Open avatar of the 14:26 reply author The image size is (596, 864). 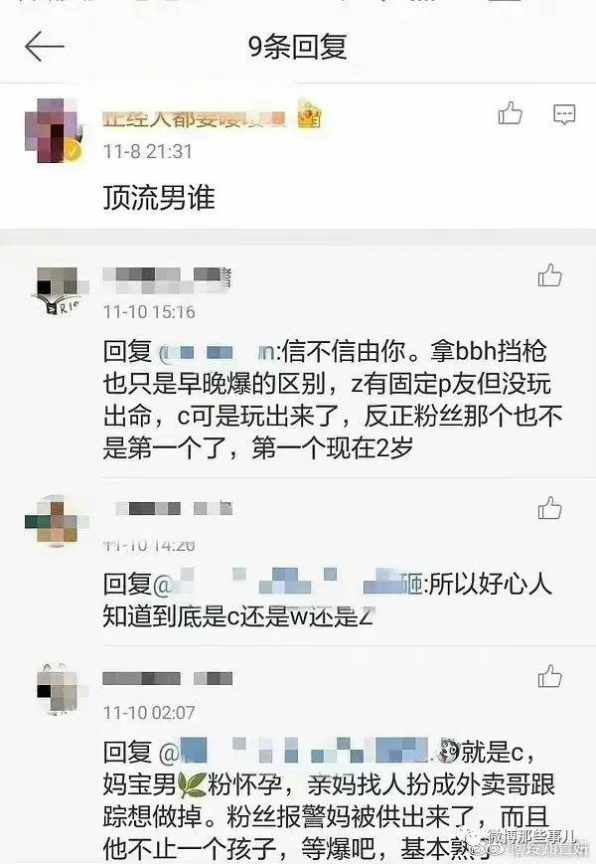click(x=57, y=521)
